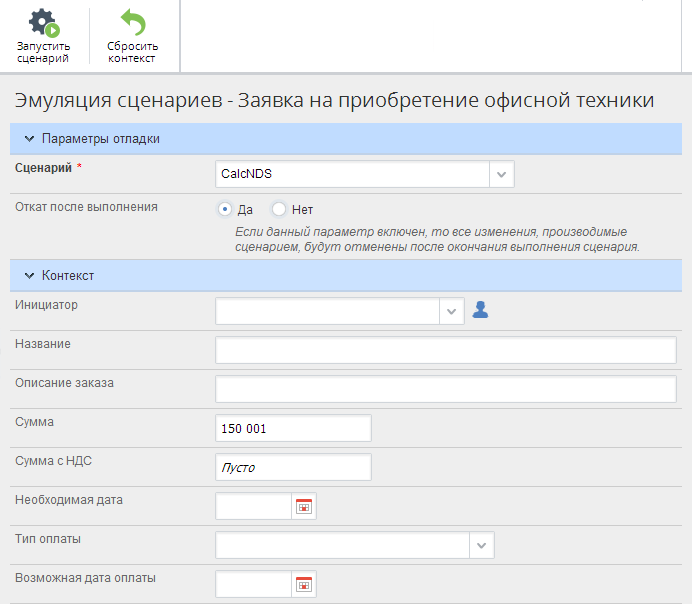
Task: Click the Тип оплаты label
Action: (48, 539)
